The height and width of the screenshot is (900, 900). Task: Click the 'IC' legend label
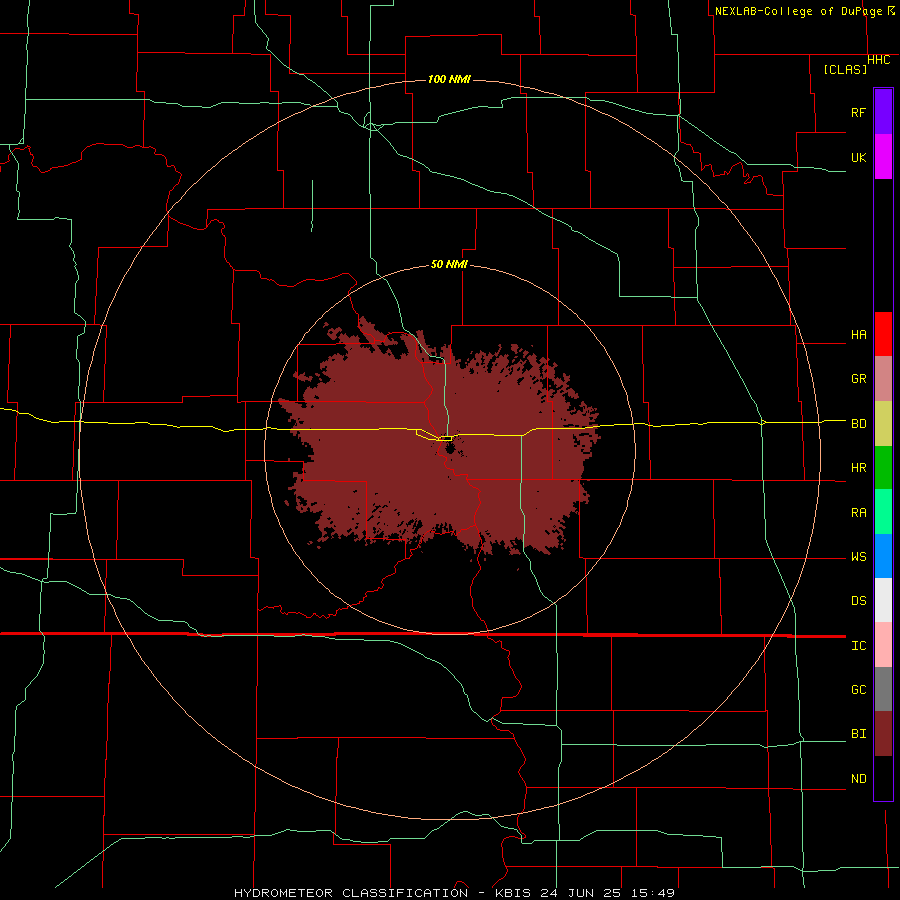[x=858, y=645]
